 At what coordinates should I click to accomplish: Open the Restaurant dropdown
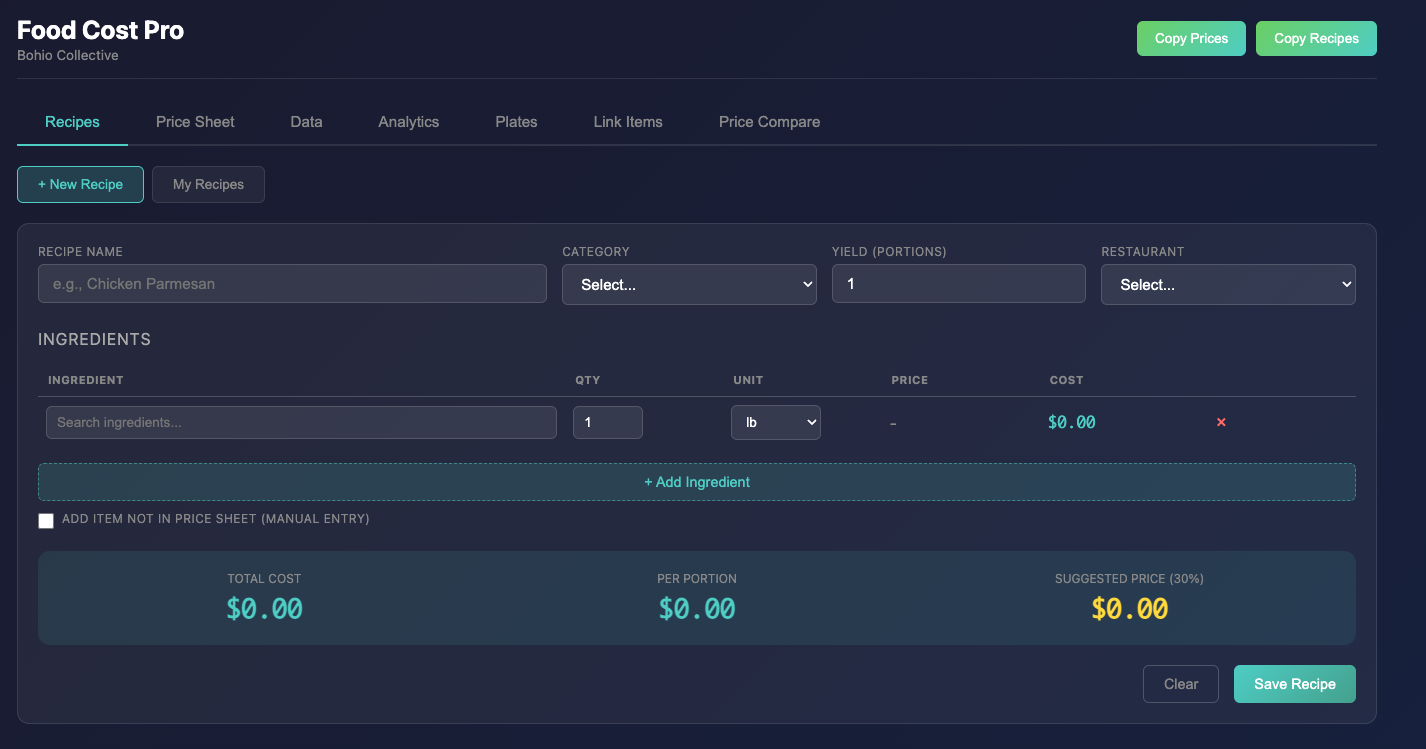point(1228,284)
